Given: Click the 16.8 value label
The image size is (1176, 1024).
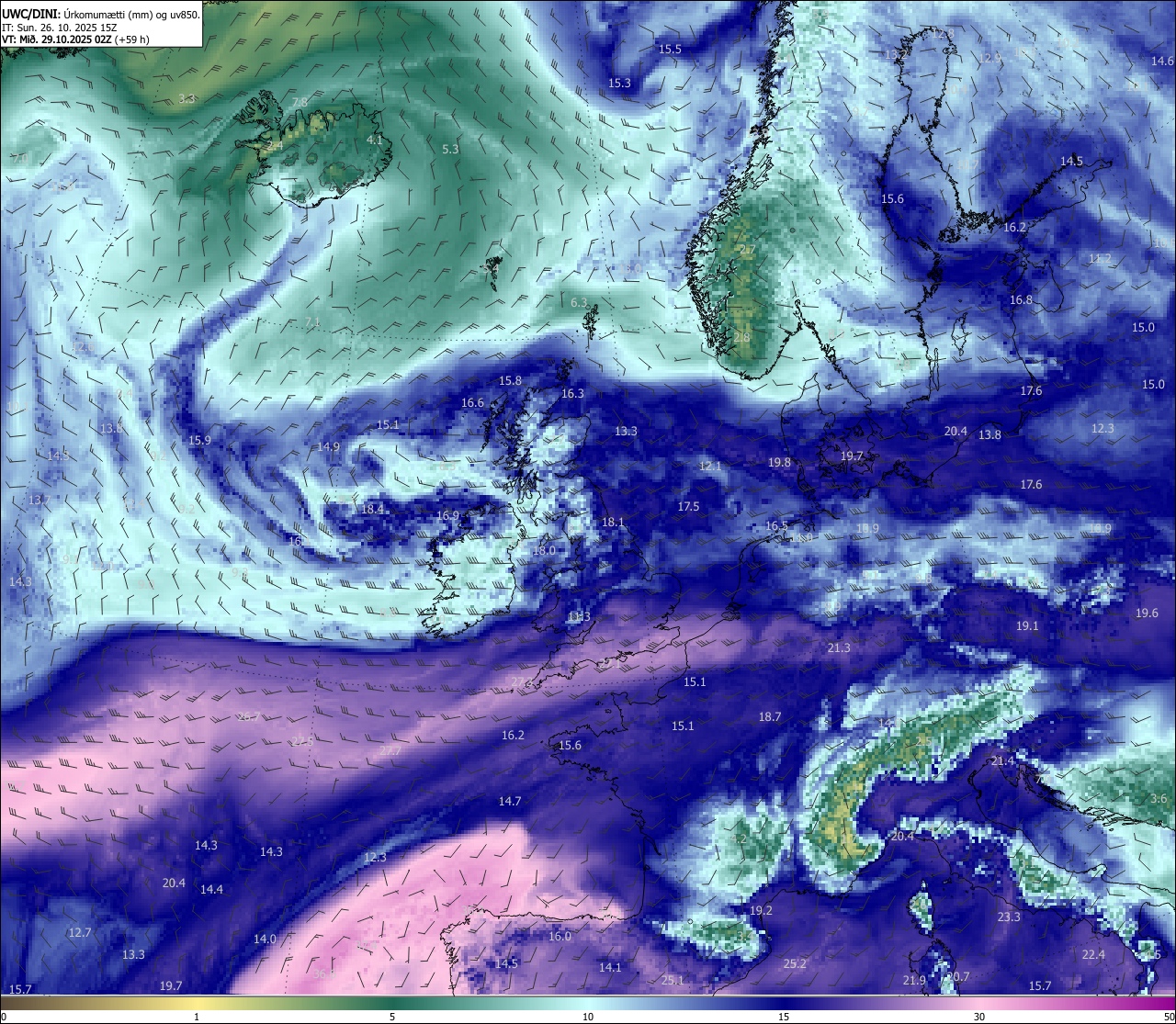Looking at the screenshot, I should (x=1021, y=299).
